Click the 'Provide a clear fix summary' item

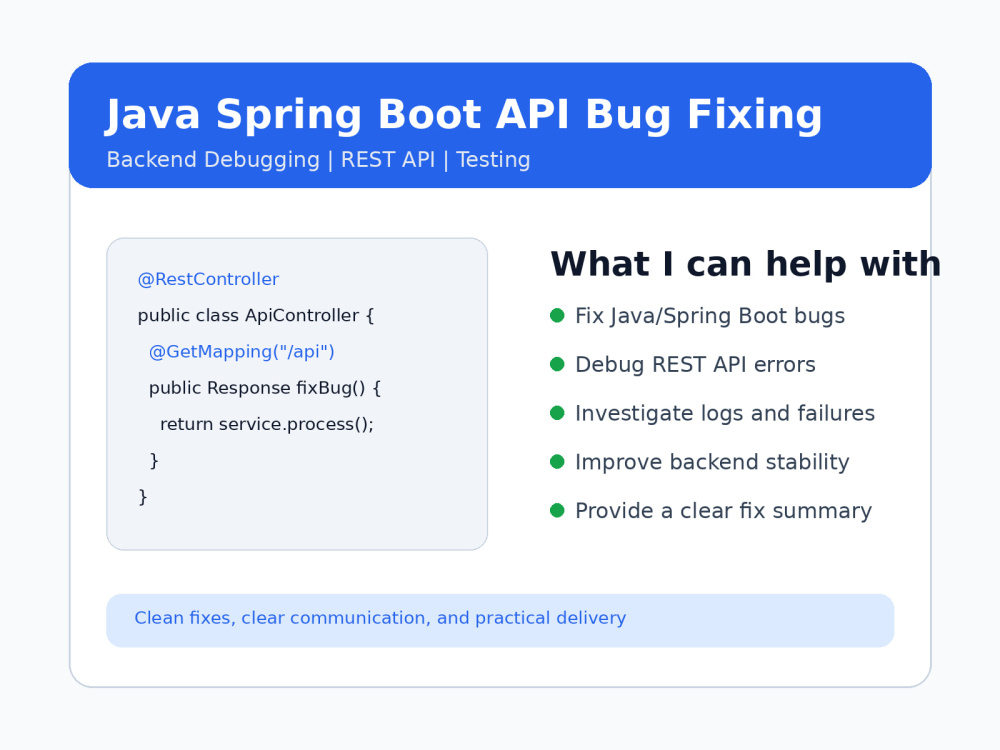coord(723,511)
